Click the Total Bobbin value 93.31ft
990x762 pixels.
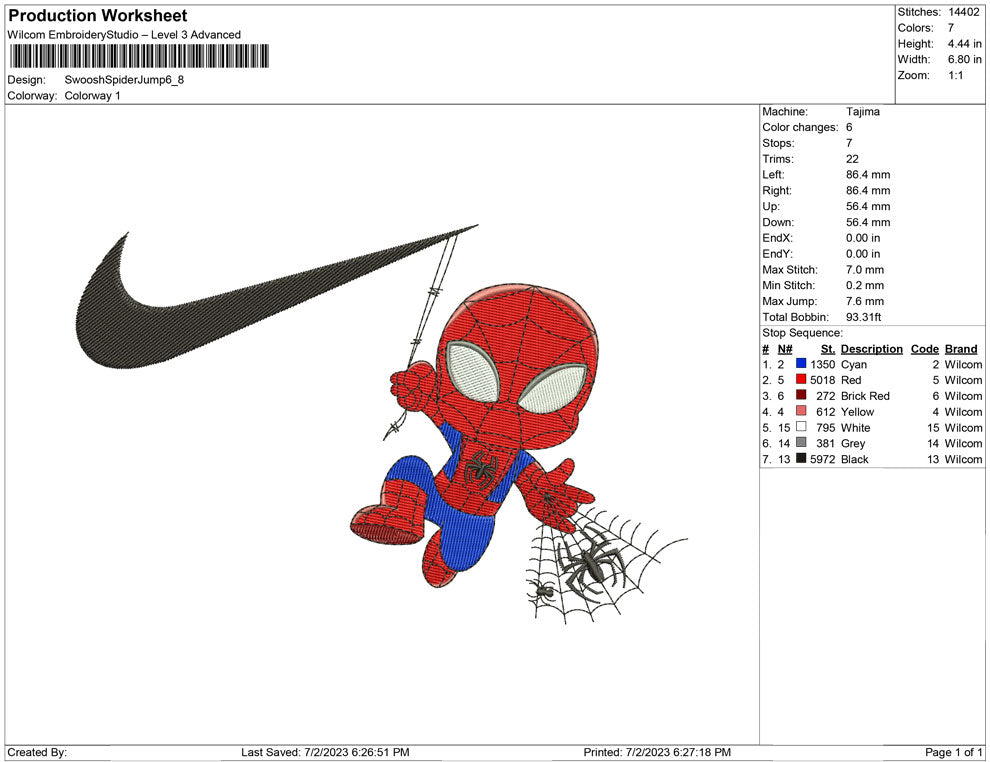pyautogui.click(x=864, y=317)
